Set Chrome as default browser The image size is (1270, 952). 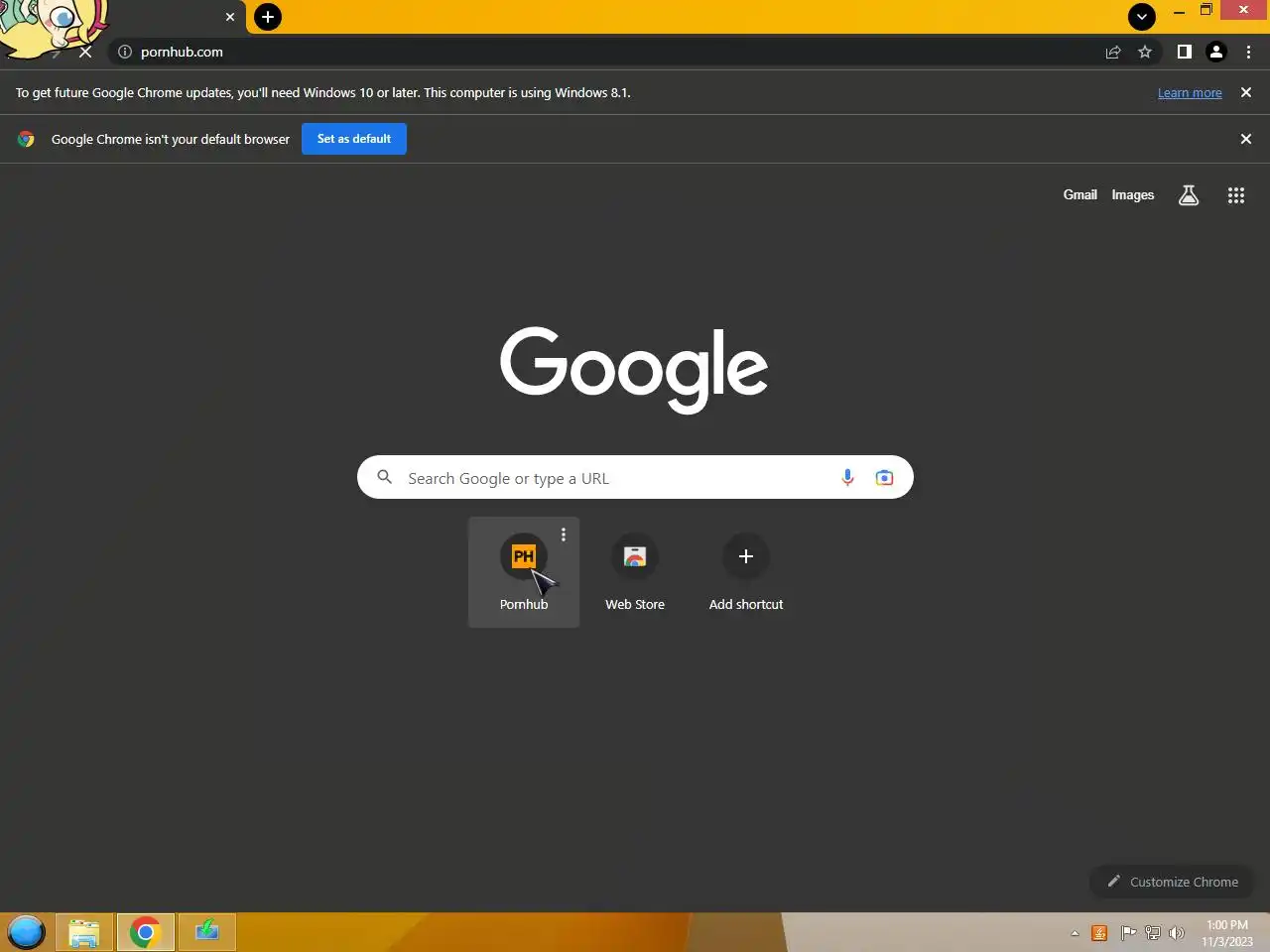(354, 139)
